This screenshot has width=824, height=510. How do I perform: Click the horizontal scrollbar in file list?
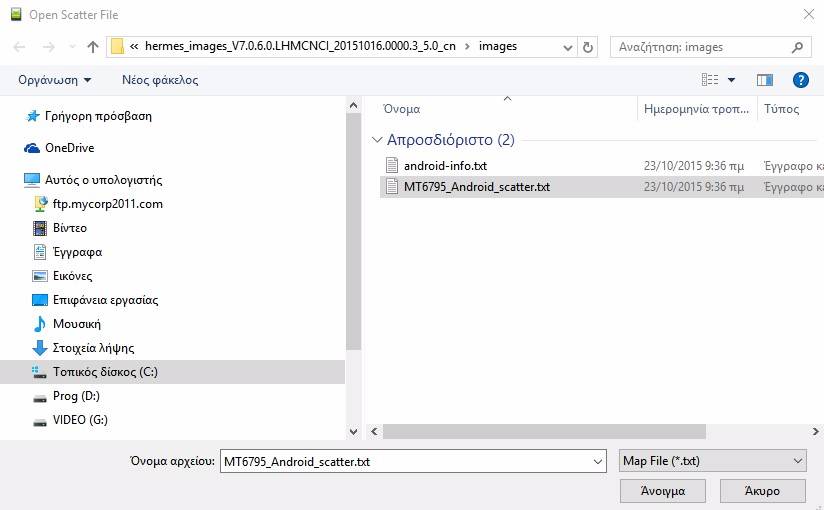point(543,431)
